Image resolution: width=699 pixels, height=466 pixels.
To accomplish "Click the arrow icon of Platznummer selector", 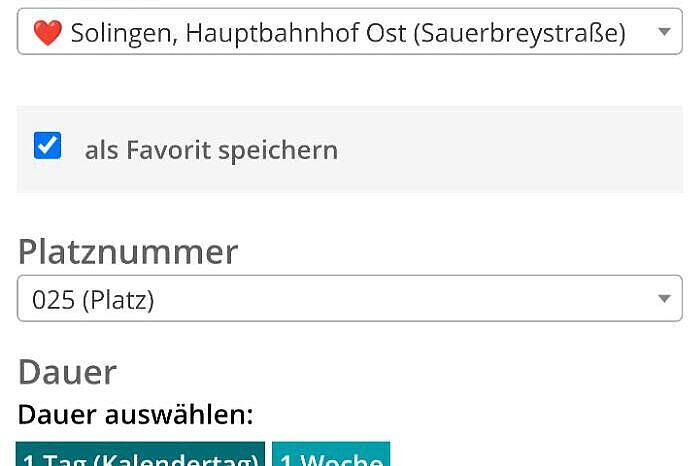I will 664,298.
